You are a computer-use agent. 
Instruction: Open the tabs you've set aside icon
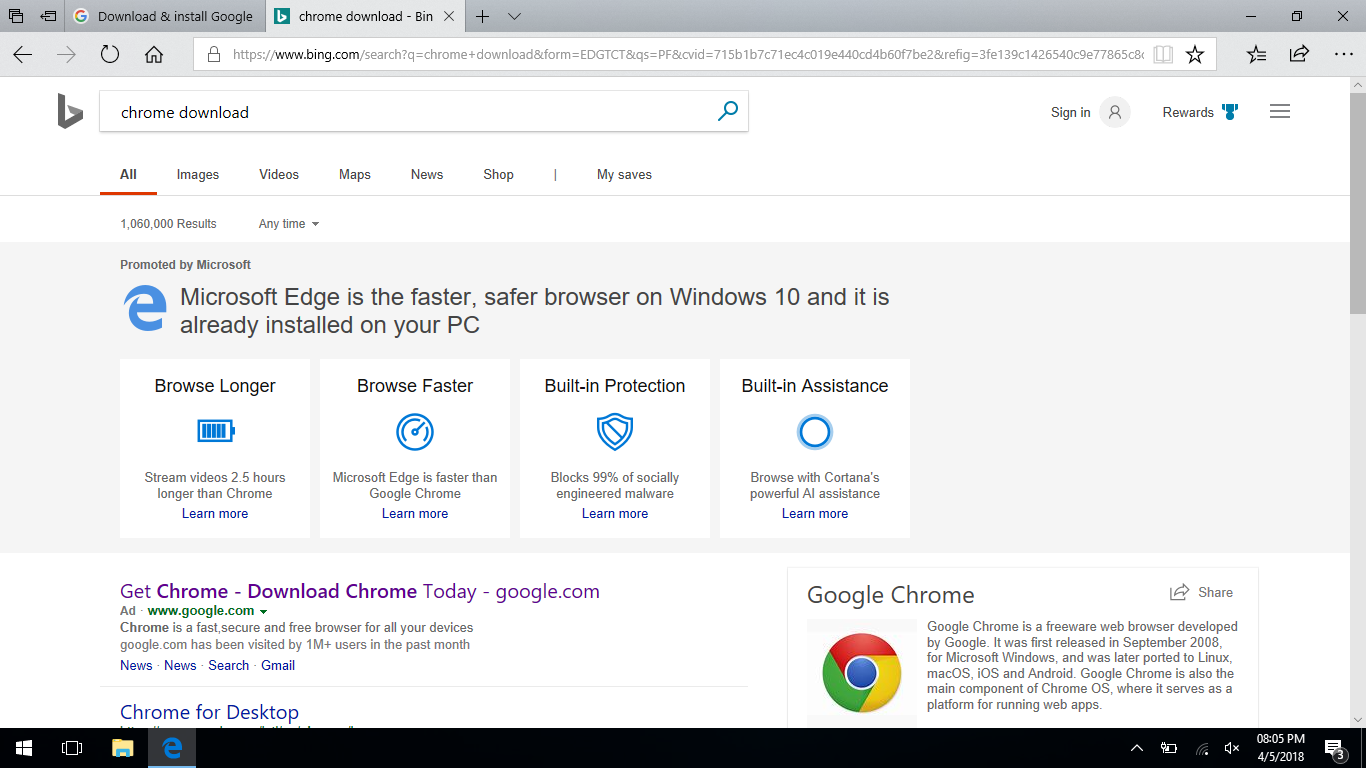pos(16,16)
